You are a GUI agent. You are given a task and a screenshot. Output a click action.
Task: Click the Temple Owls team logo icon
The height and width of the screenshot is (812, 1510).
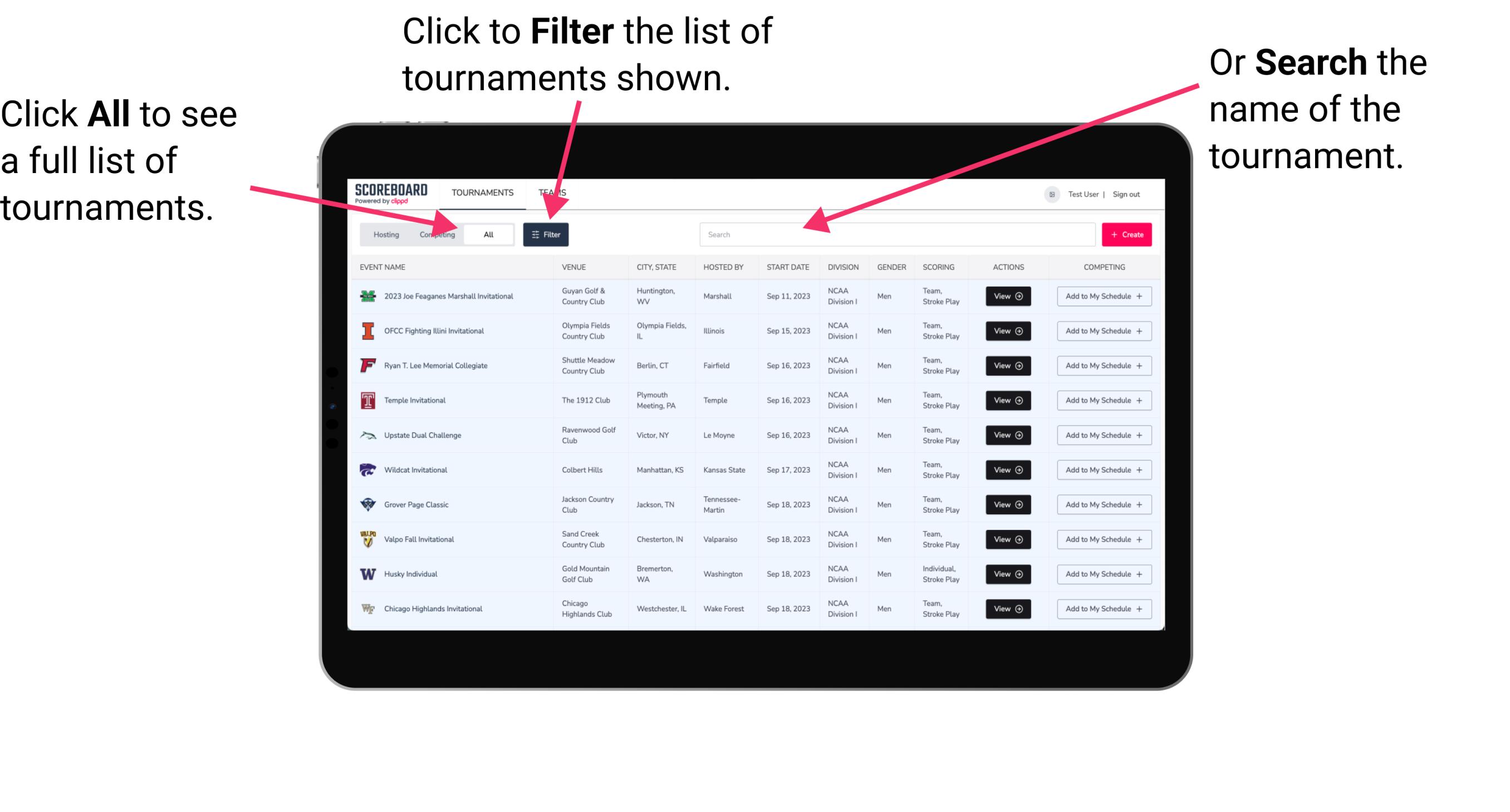tap(367, 400)
